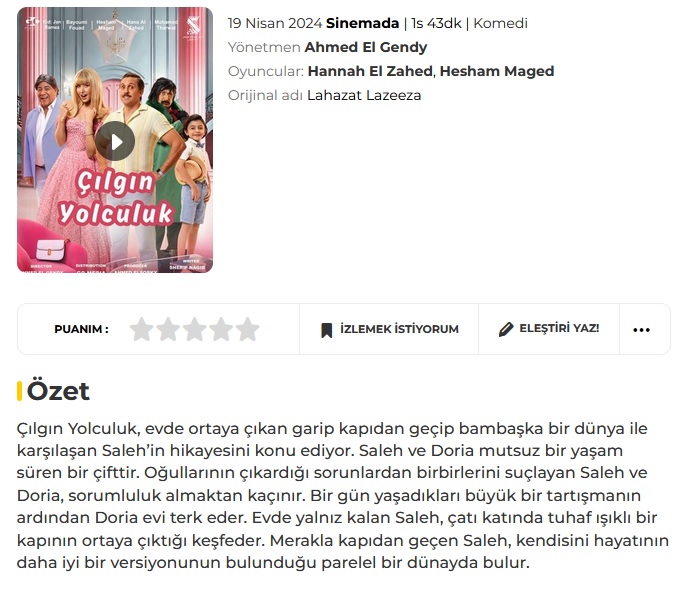The height and width of the screenshot is (602, 692).
Task: Toggle İZLEMEK İSTİYORUM watchlist button
Action: 389,329
